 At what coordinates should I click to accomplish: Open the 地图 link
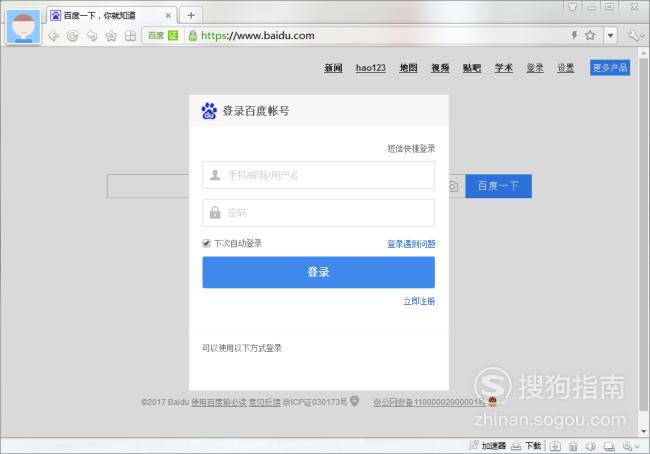coord(408,68)
